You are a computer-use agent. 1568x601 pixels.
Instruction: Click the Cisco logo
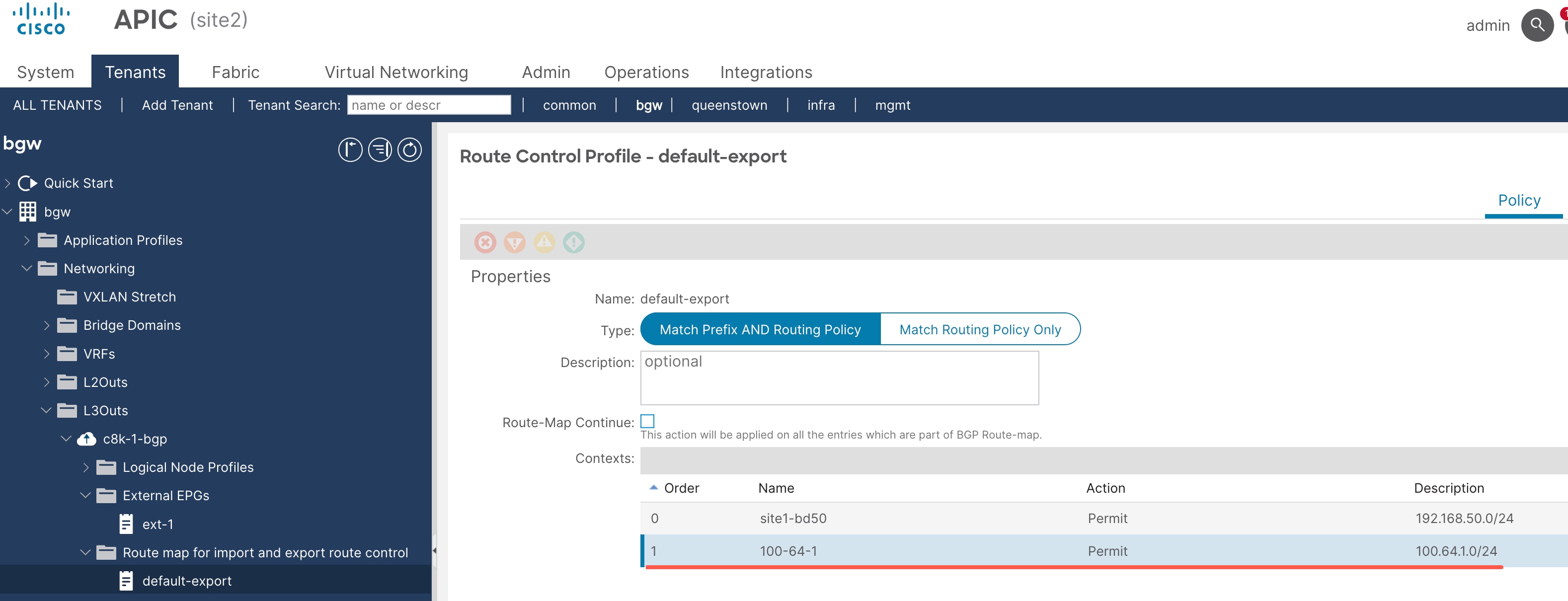(x=41, y=19)
